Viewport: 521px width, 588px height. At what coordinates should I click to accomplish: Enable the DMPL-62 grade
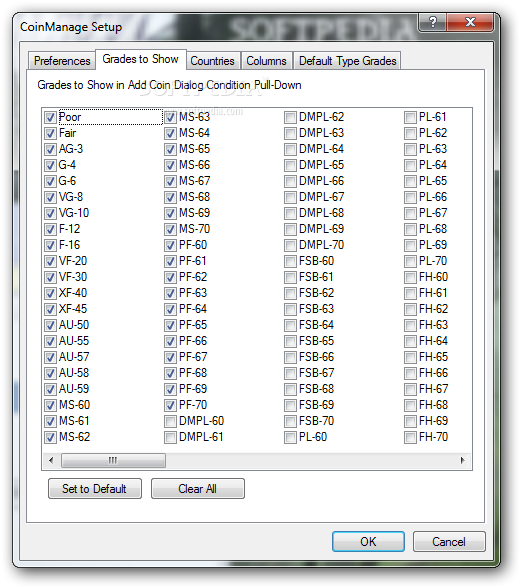click(x=290, y=117)
